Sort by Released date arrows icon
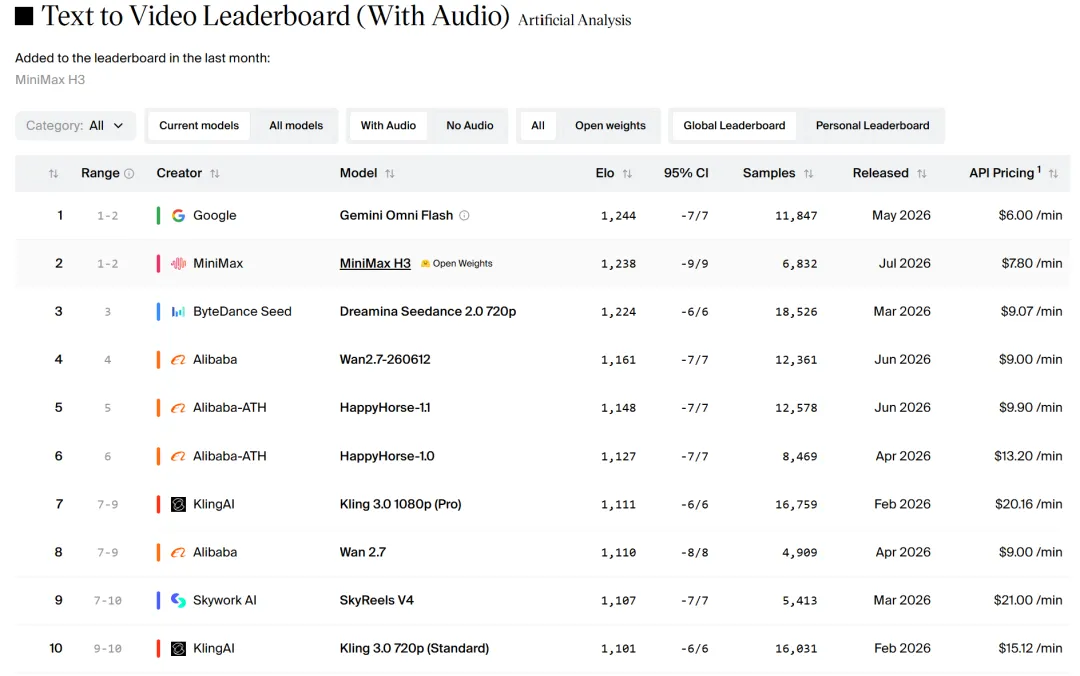 coord(922,174)
